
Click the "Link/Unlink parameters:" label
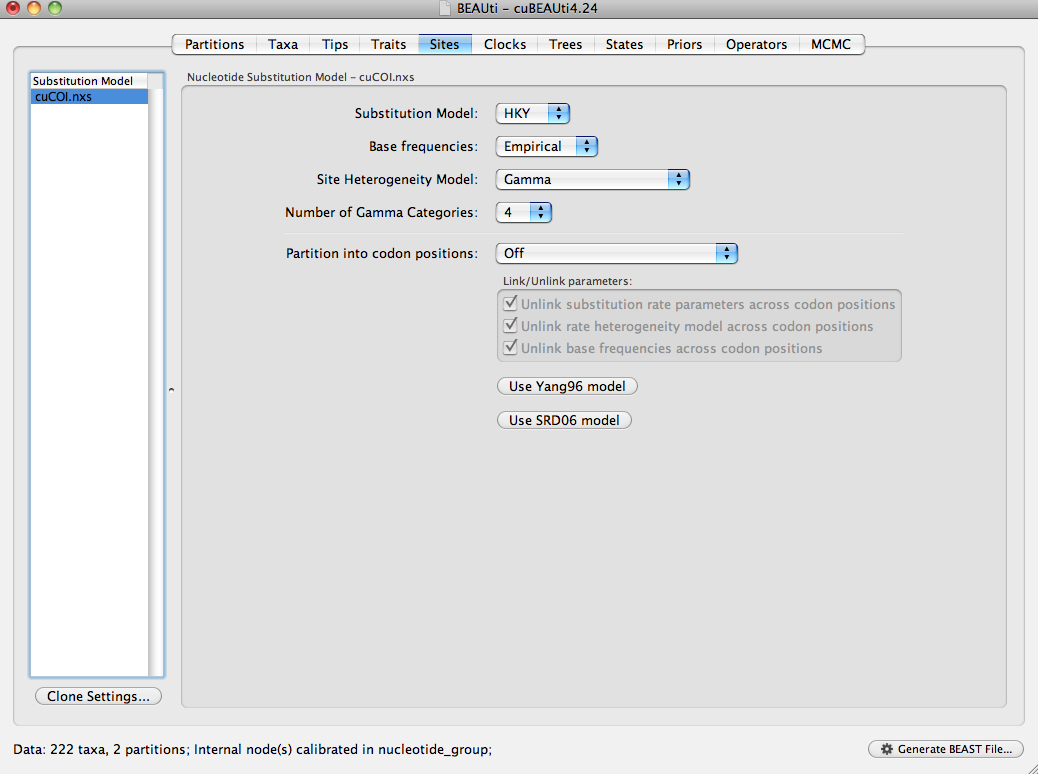(x=567, y=281)
